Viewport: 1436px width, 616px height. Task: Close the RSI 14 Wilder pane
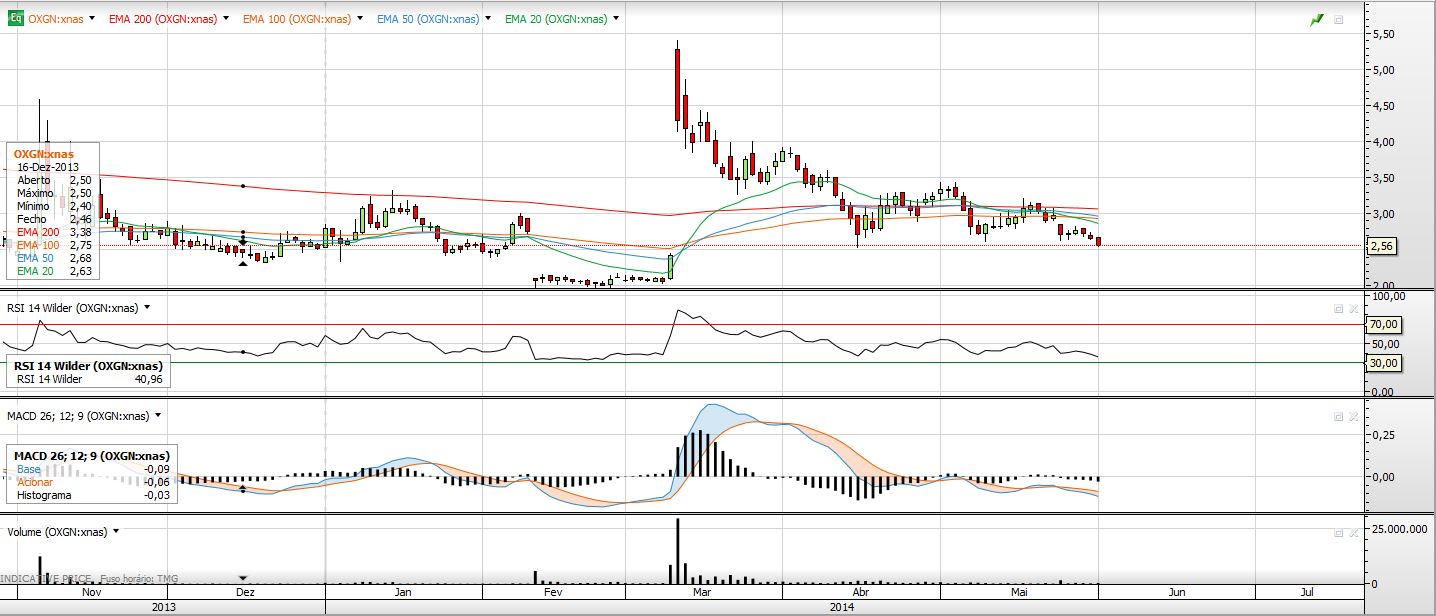point(1353,309)
